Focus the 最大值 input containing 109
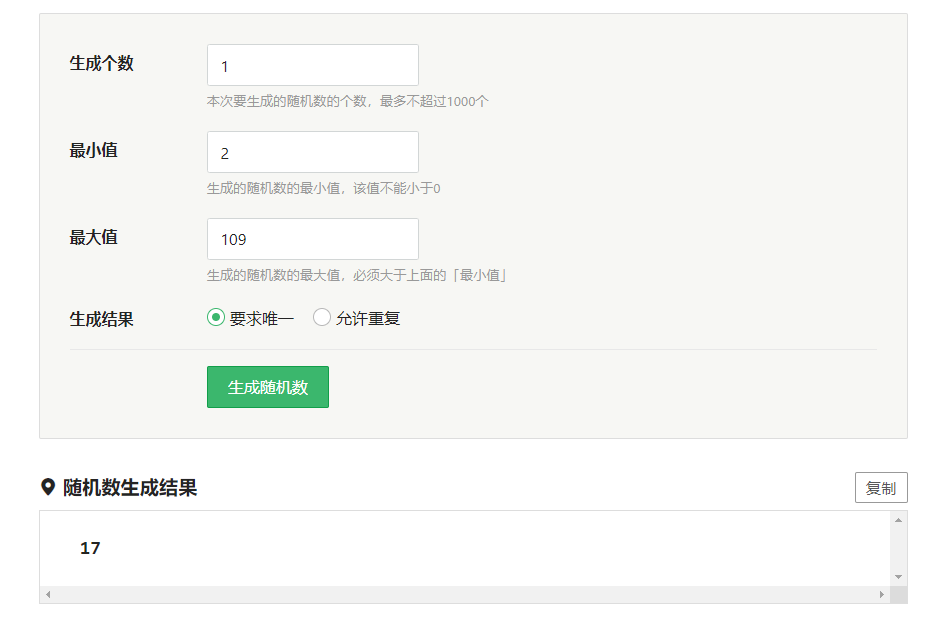 pyautogui.click(x=313, y=239)
